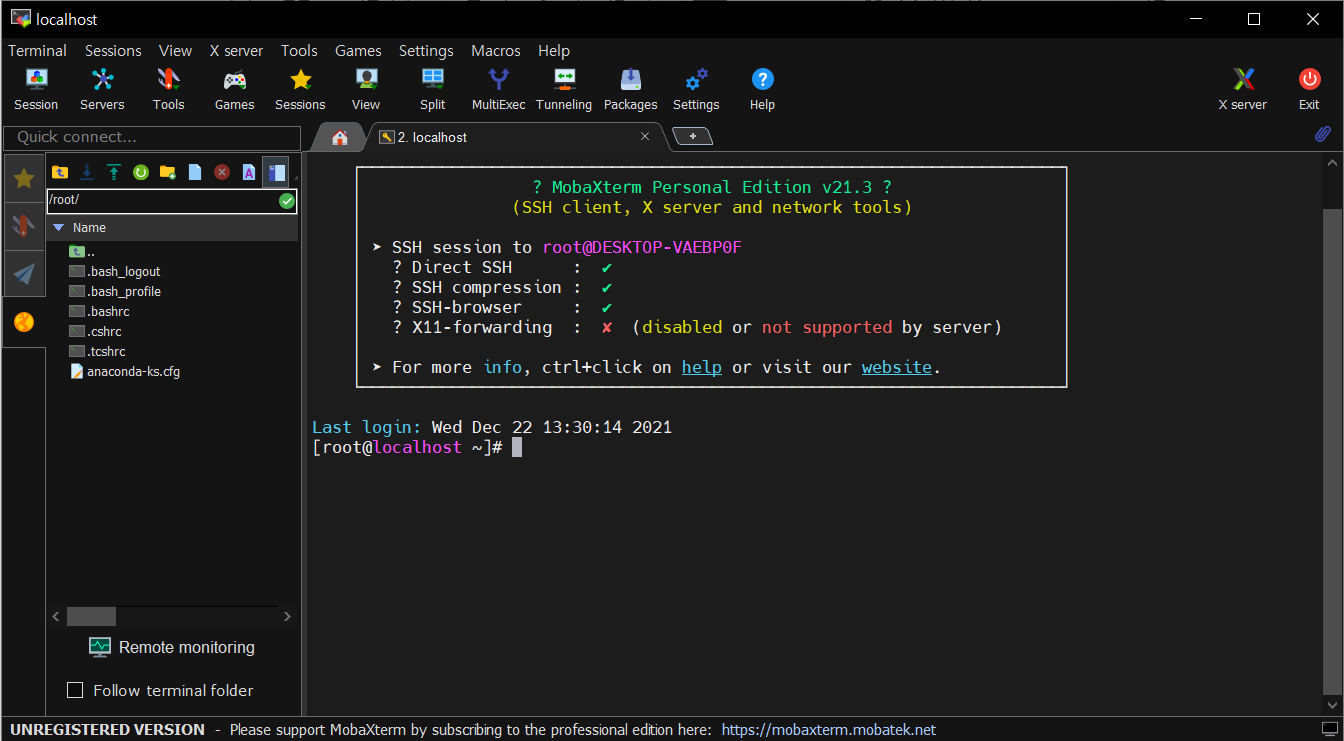Click the Quick connect input field
The image size is (1344, 741).
click(152, 137)
